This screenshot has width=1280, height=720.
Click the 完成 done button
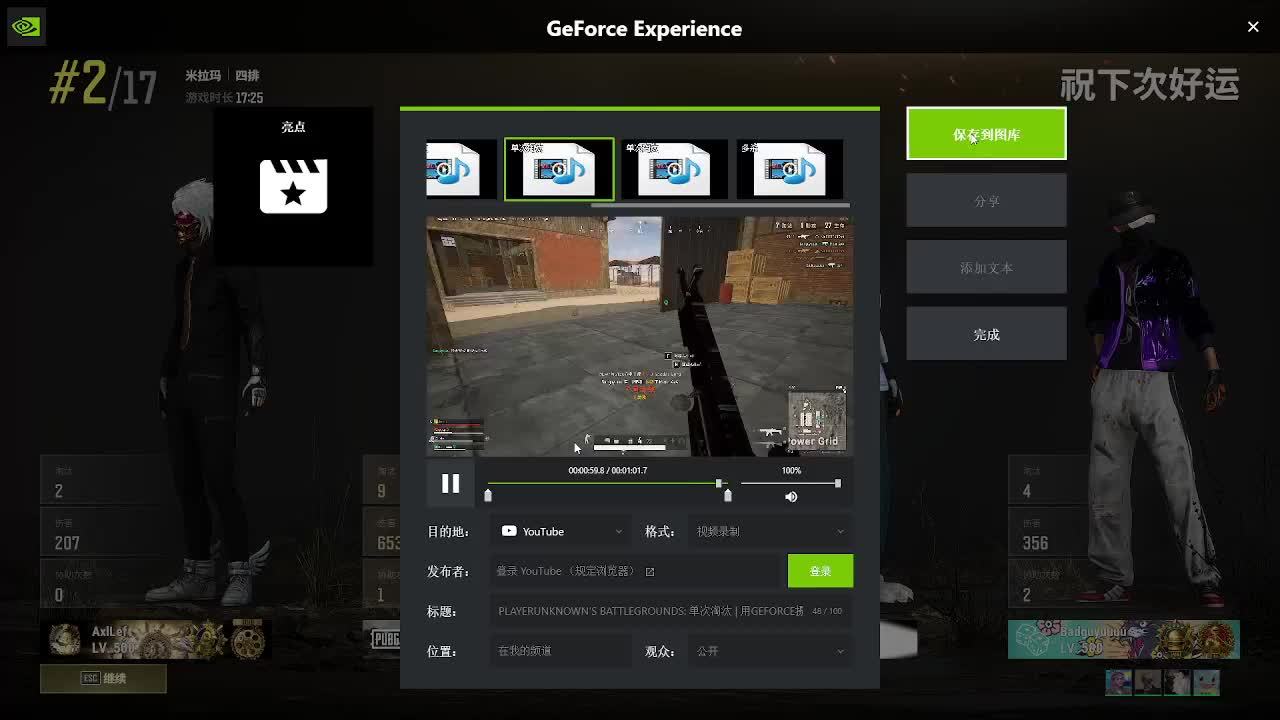(x=987, y=334)
